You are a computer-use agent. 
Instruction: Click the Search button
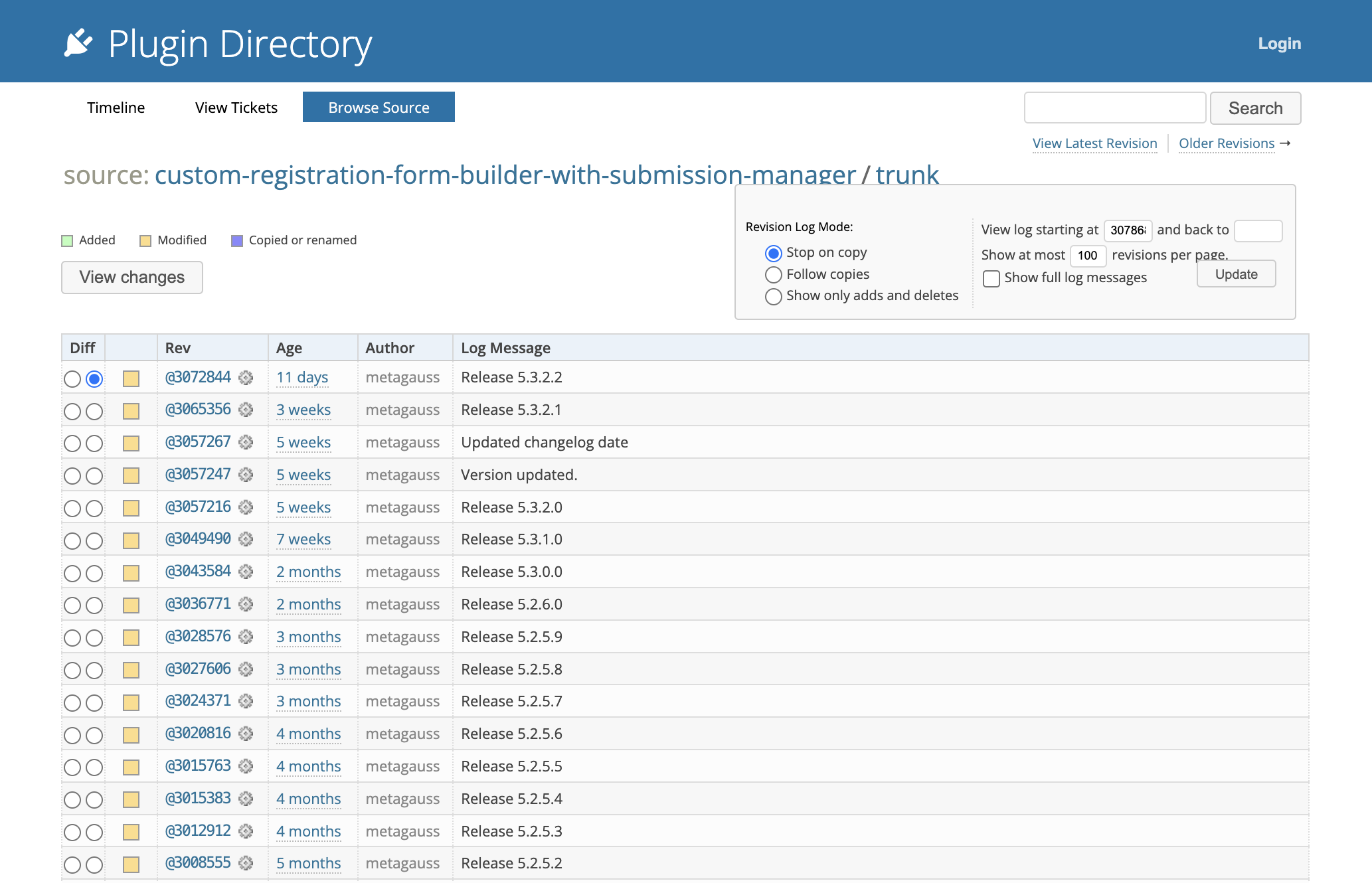1255,107
